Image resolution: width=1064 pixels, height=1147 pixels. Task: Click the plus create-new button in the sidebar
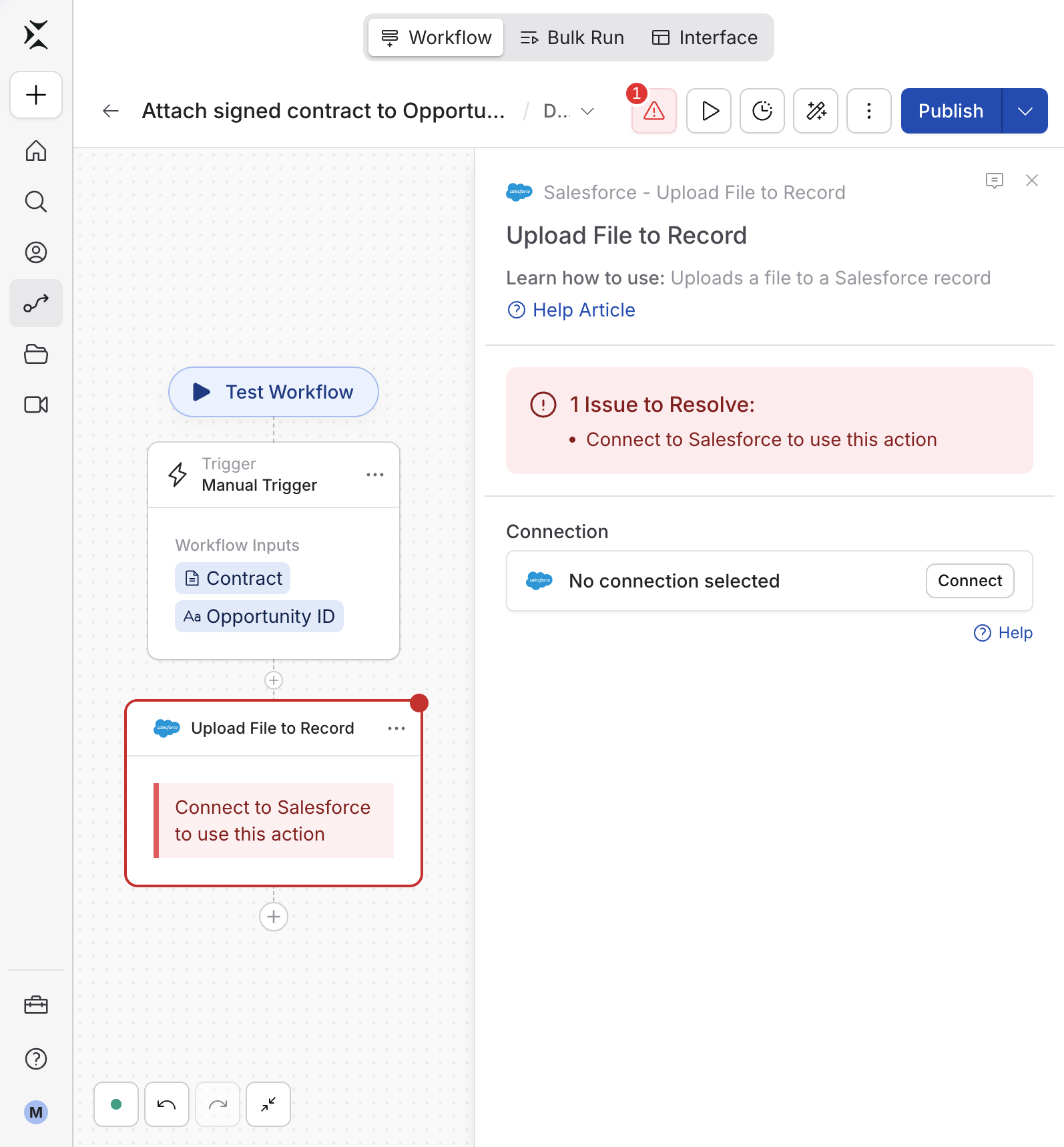tap(36, 95)
